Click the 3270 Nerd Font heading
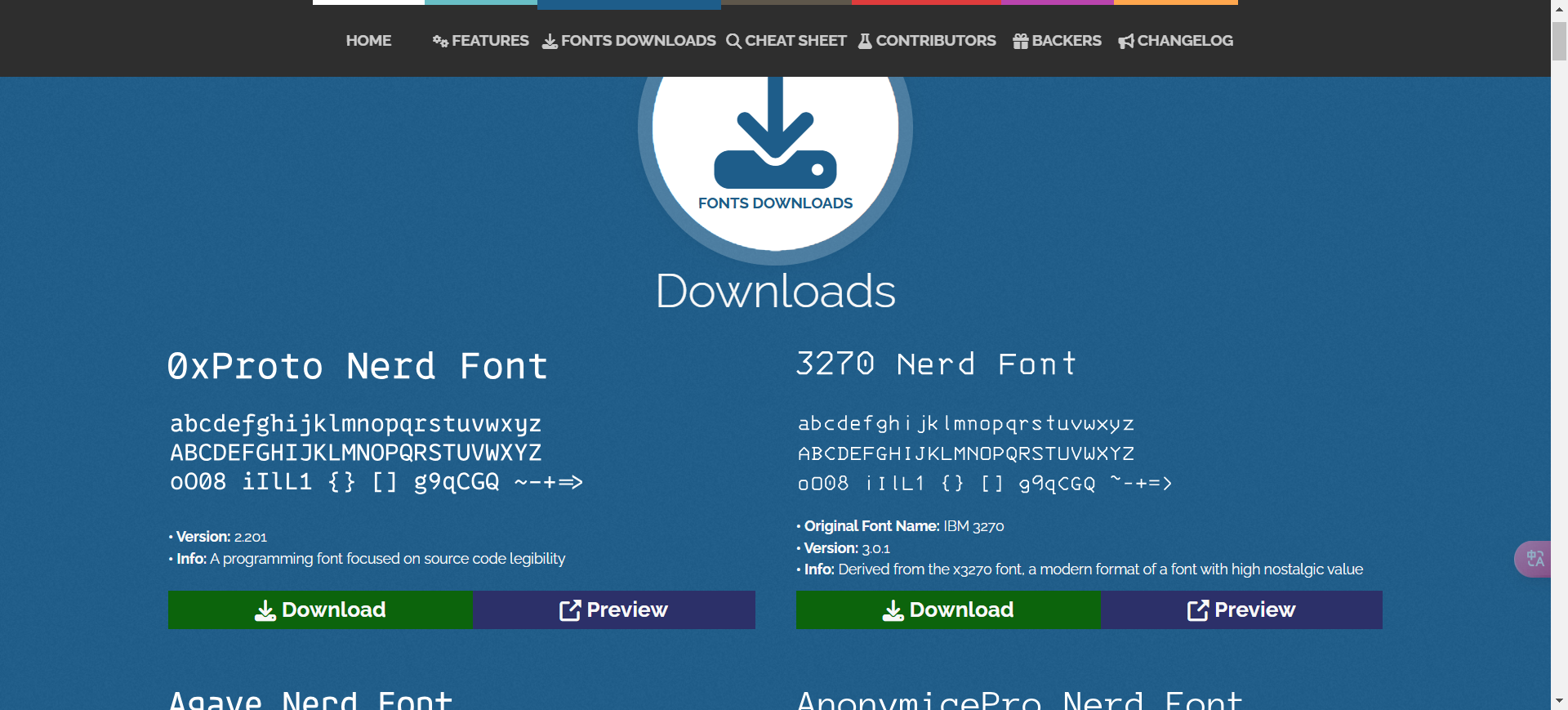The image size is (1568, 710). (937, 364)
